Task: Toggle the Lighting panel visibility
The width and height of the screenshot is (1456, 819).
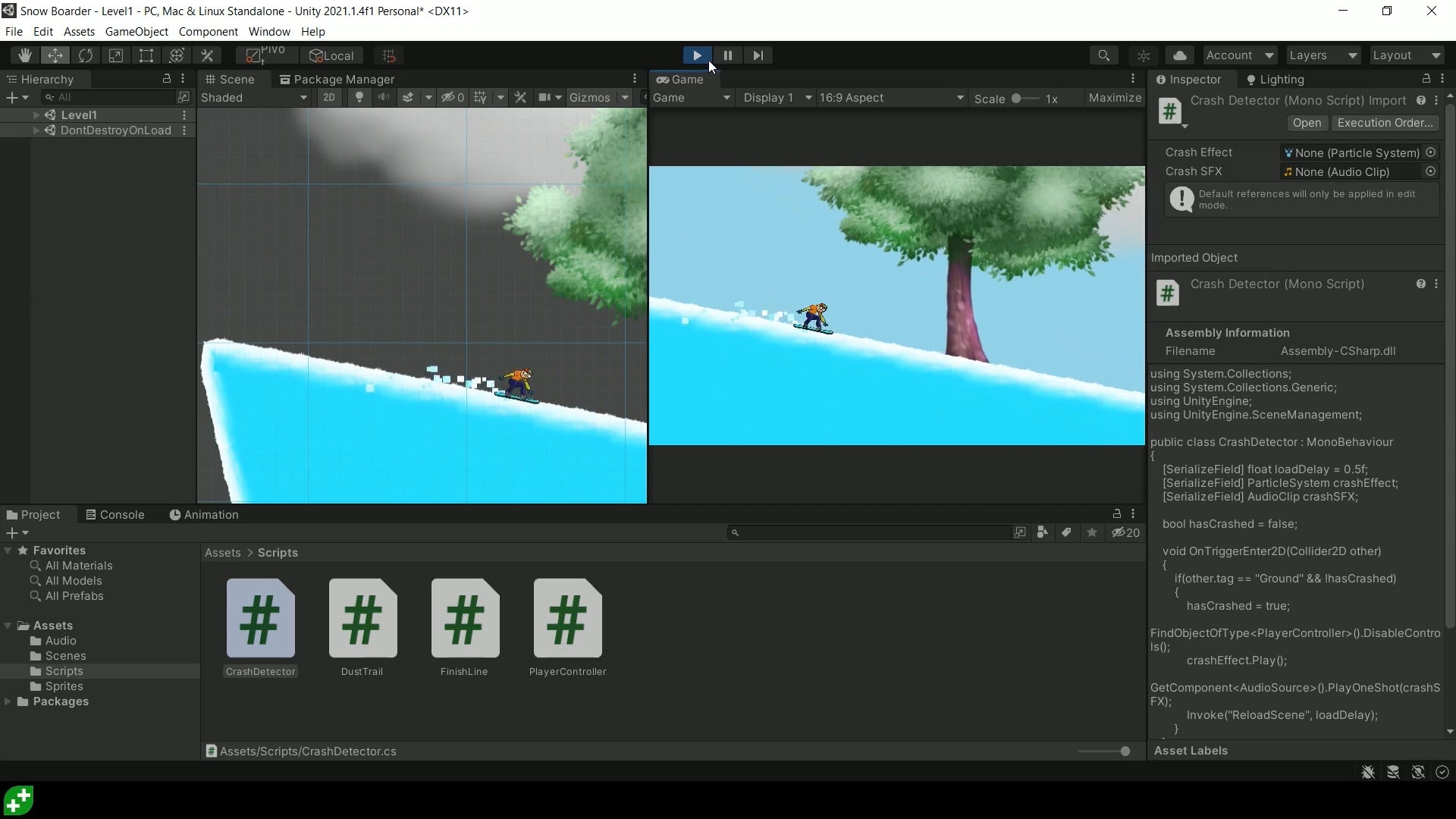Action: click(x=1284, y=78)
